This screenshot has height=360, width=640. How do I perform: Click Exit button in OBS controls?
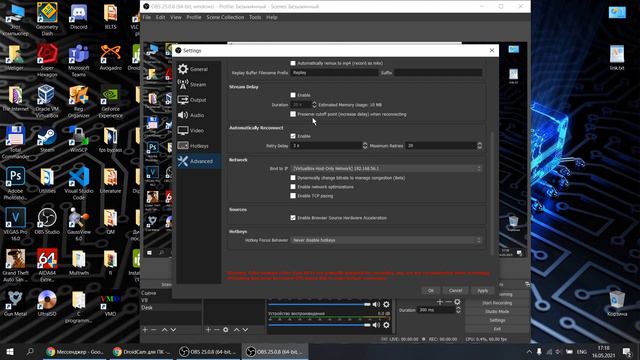click(497, 329)
